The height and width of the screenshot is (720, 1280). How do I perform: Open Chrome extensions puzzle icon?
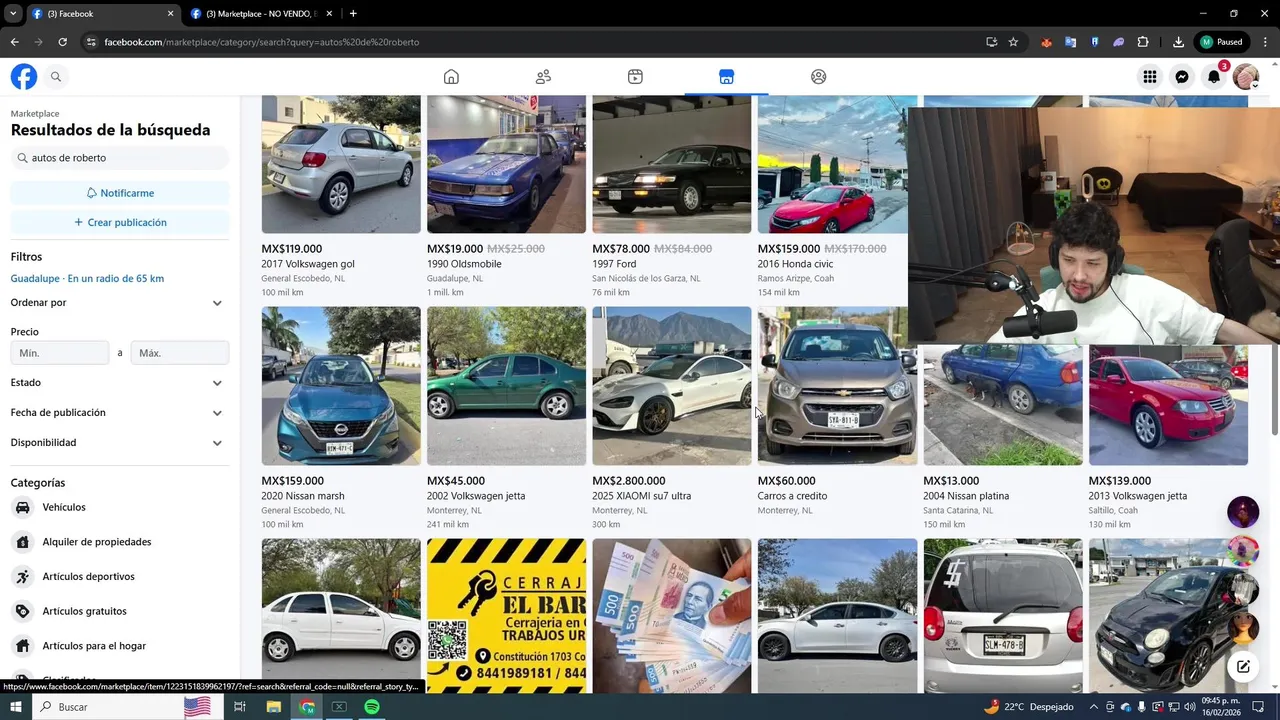(x=1143, y=42)
